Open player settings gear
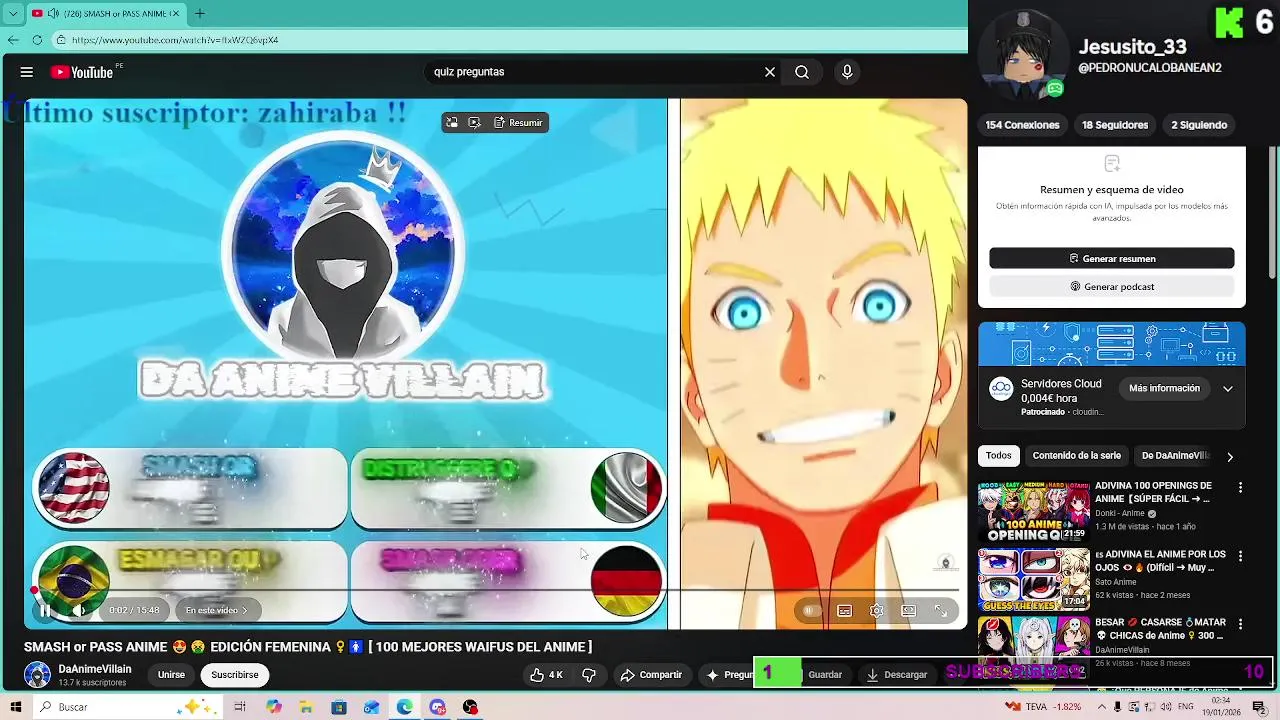1280x720 pixels. (877, 610)
